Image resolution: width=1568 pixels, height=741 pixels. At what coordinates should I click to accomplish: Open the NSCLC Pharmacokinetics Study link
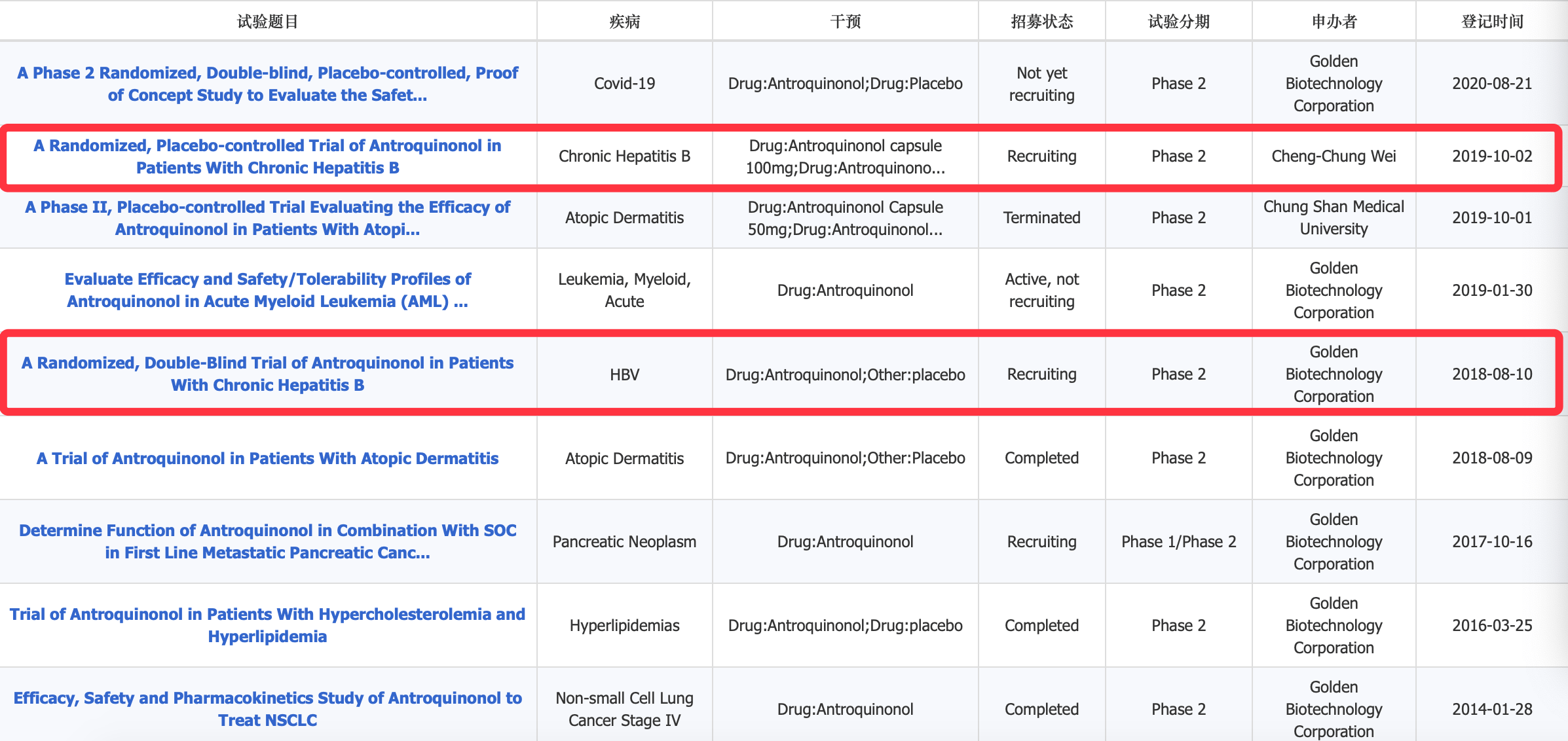[267, 709]
